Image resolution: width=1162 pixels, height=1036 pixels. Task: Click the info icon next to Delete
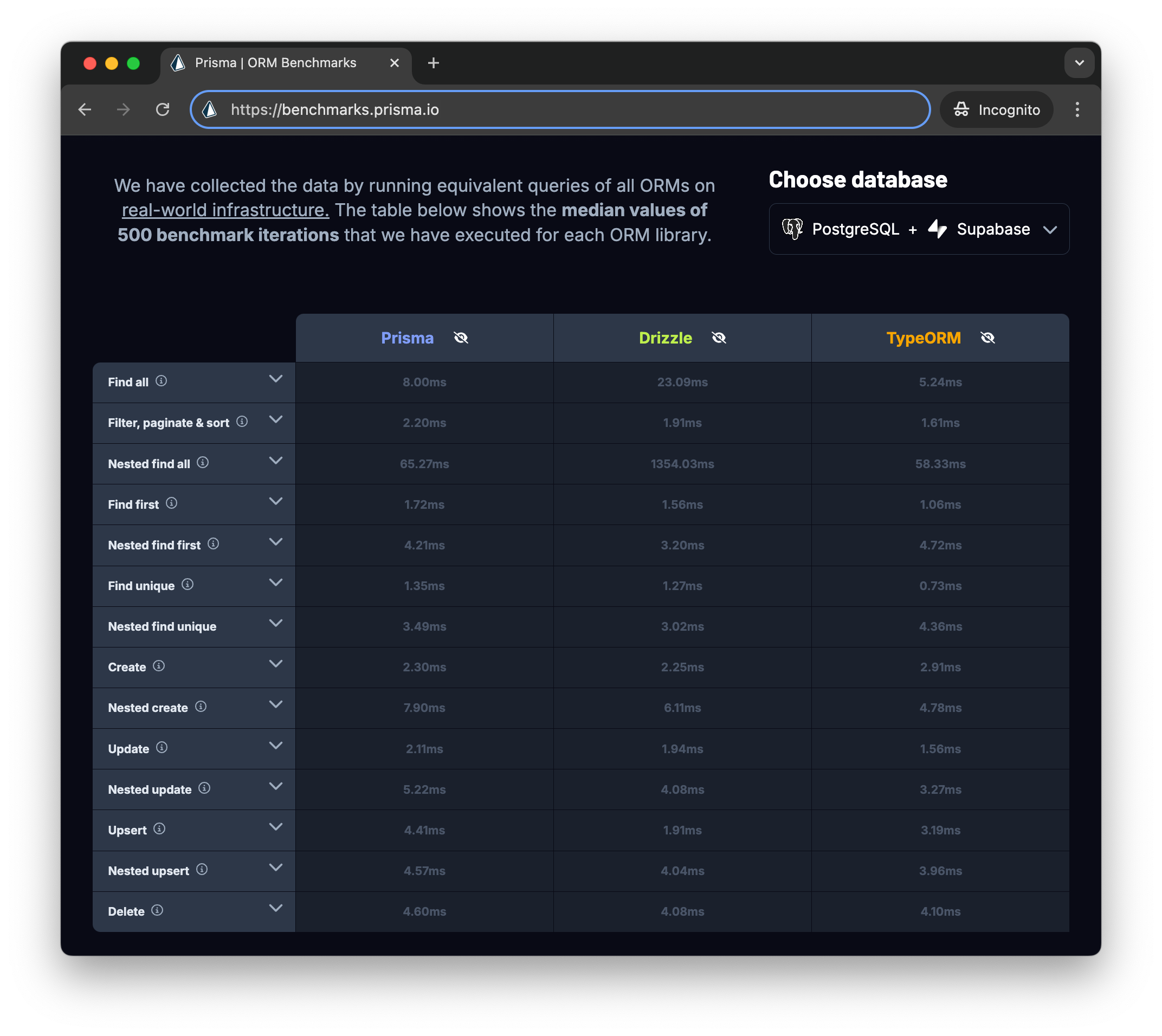click(x=157, y=910)
